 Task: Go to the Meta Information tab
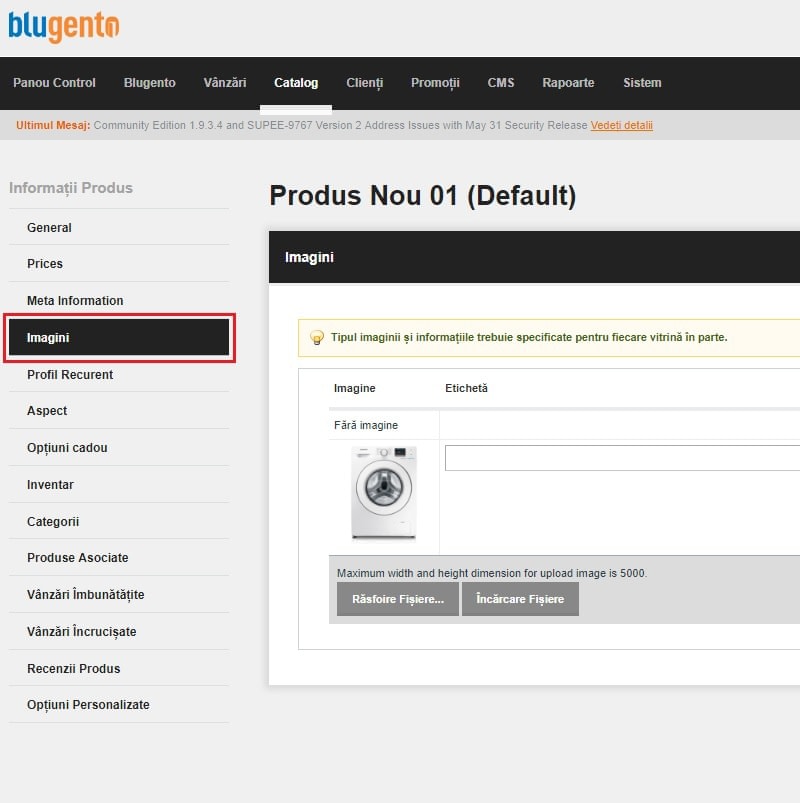pyautogui.click(x=119, y=301)
